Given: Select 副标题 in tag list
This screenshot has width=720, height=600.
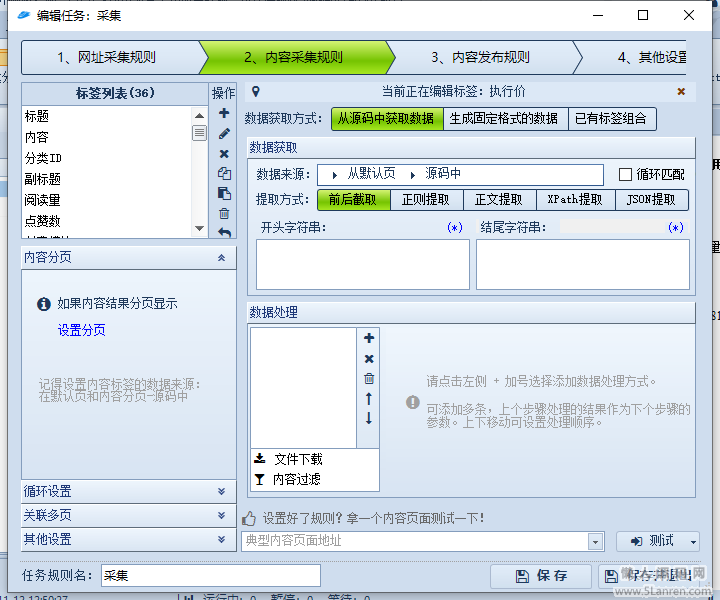Looking at the screenshot, I should (107, 179).
